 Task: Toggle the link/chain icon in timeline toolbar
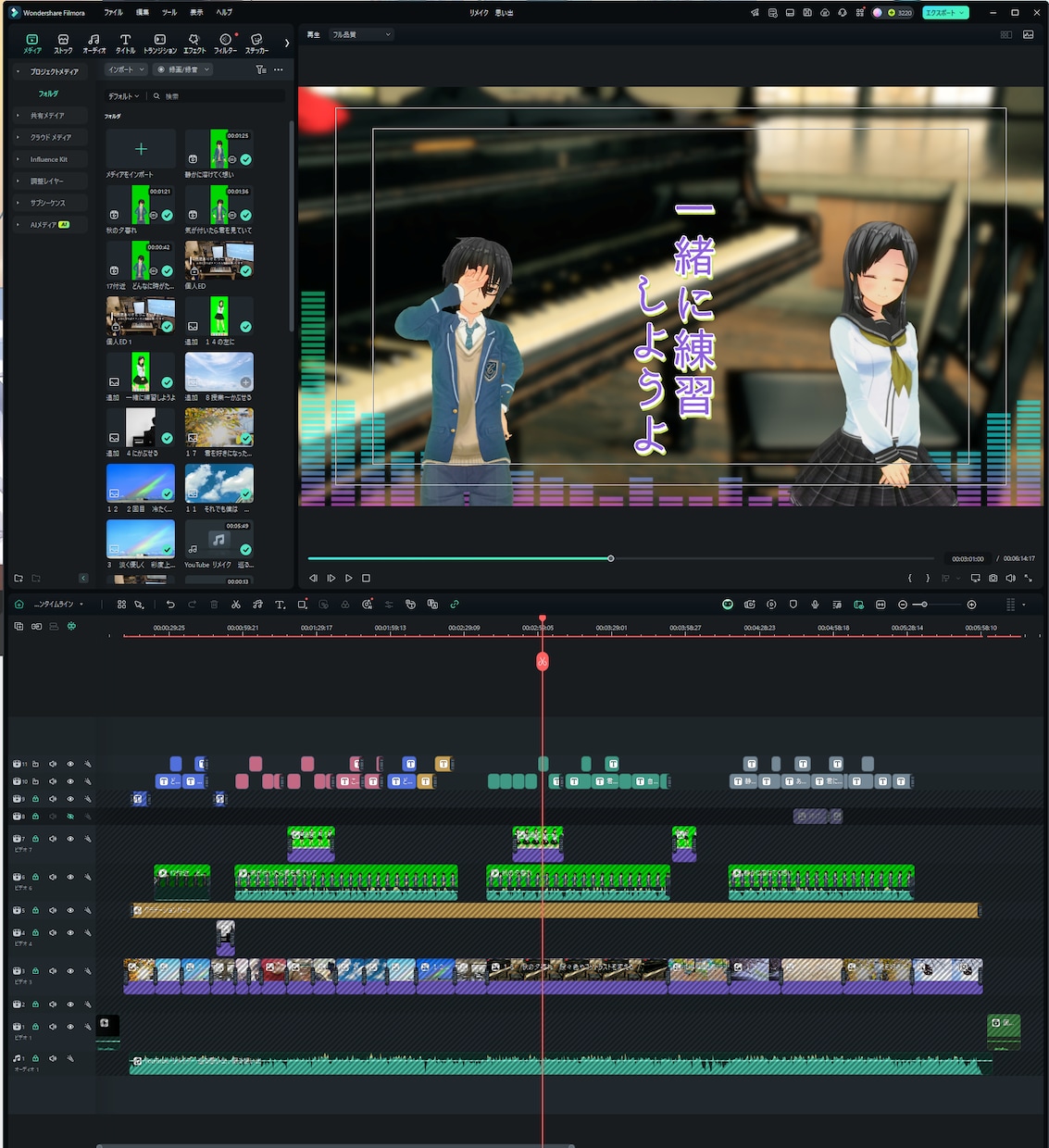(x=455, y=605)
